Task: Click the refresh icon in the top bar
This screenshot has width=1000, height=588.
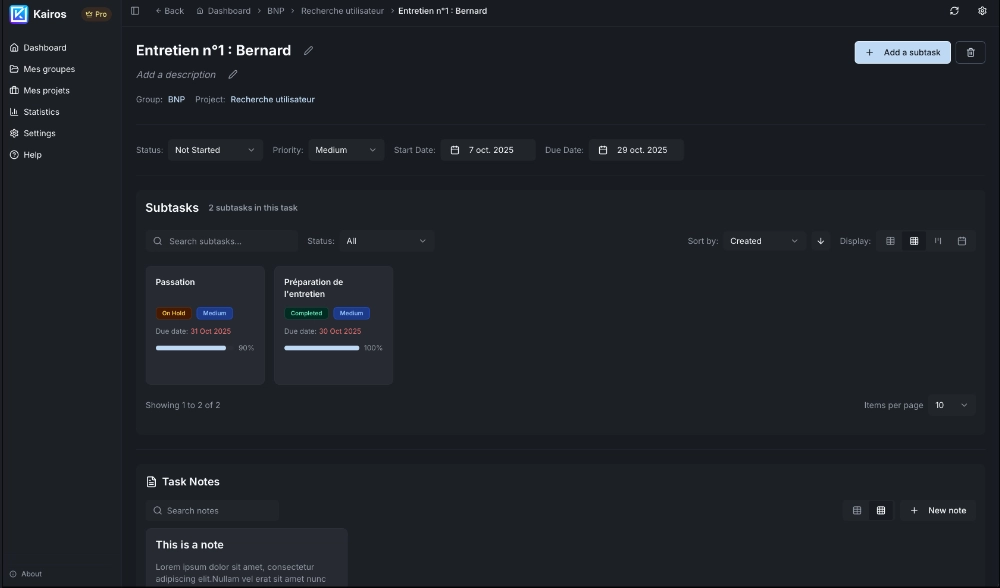Action: pyautogui.click(x=953, y=10)
